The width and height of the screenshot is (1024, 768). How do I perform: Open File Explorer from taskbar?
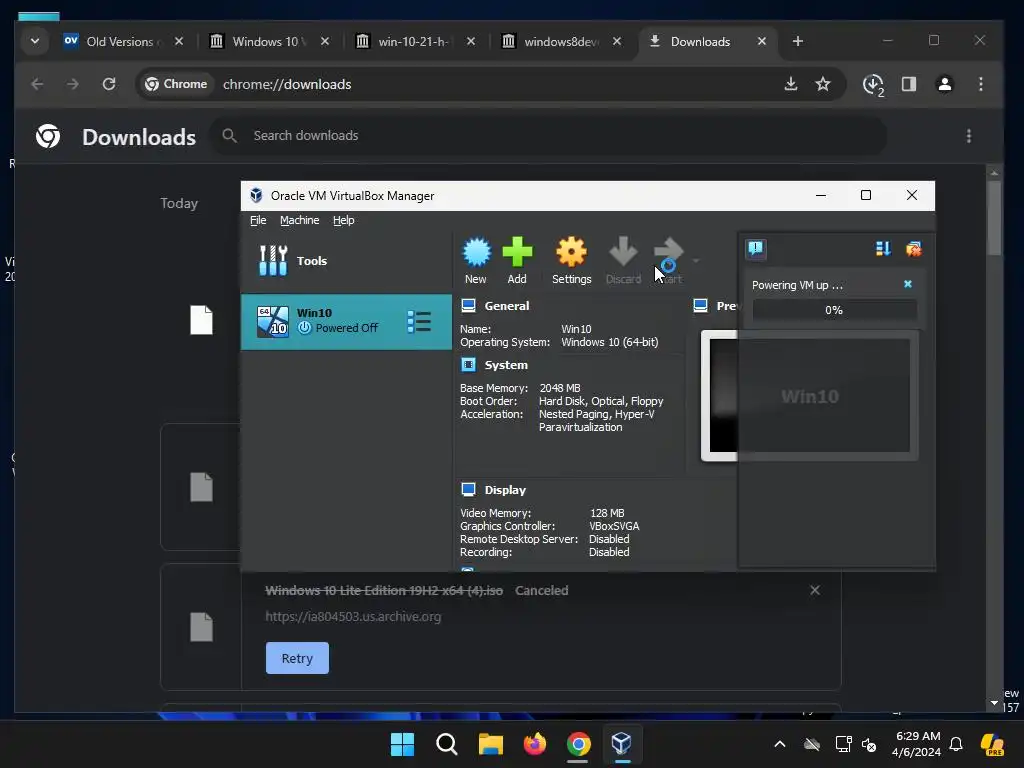(490, 744)
